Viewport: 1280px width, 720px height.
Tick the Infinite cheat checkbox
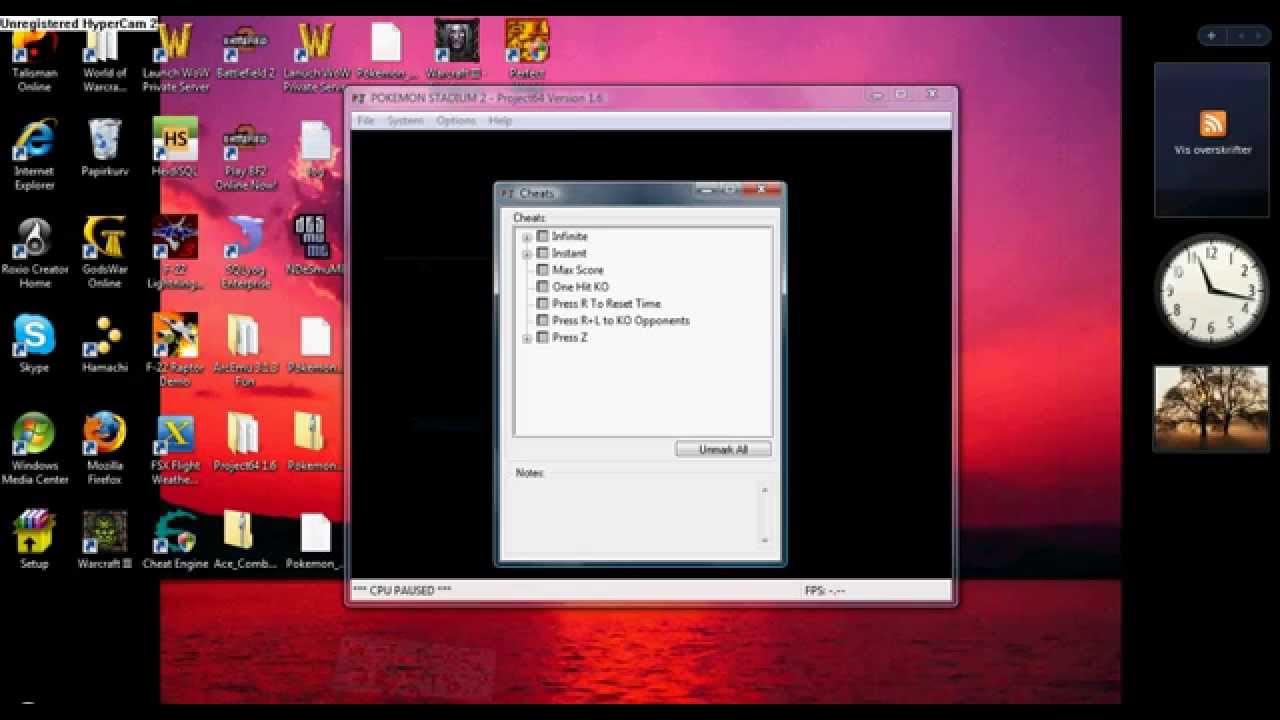(543, 236)
